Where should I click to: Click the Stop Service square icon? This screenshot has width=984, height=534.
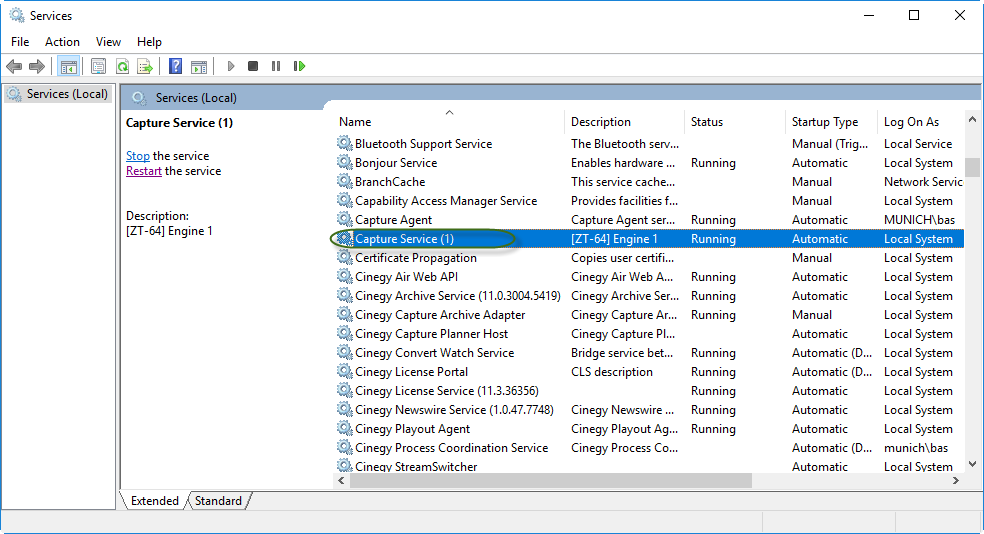(x=253, y=66)
